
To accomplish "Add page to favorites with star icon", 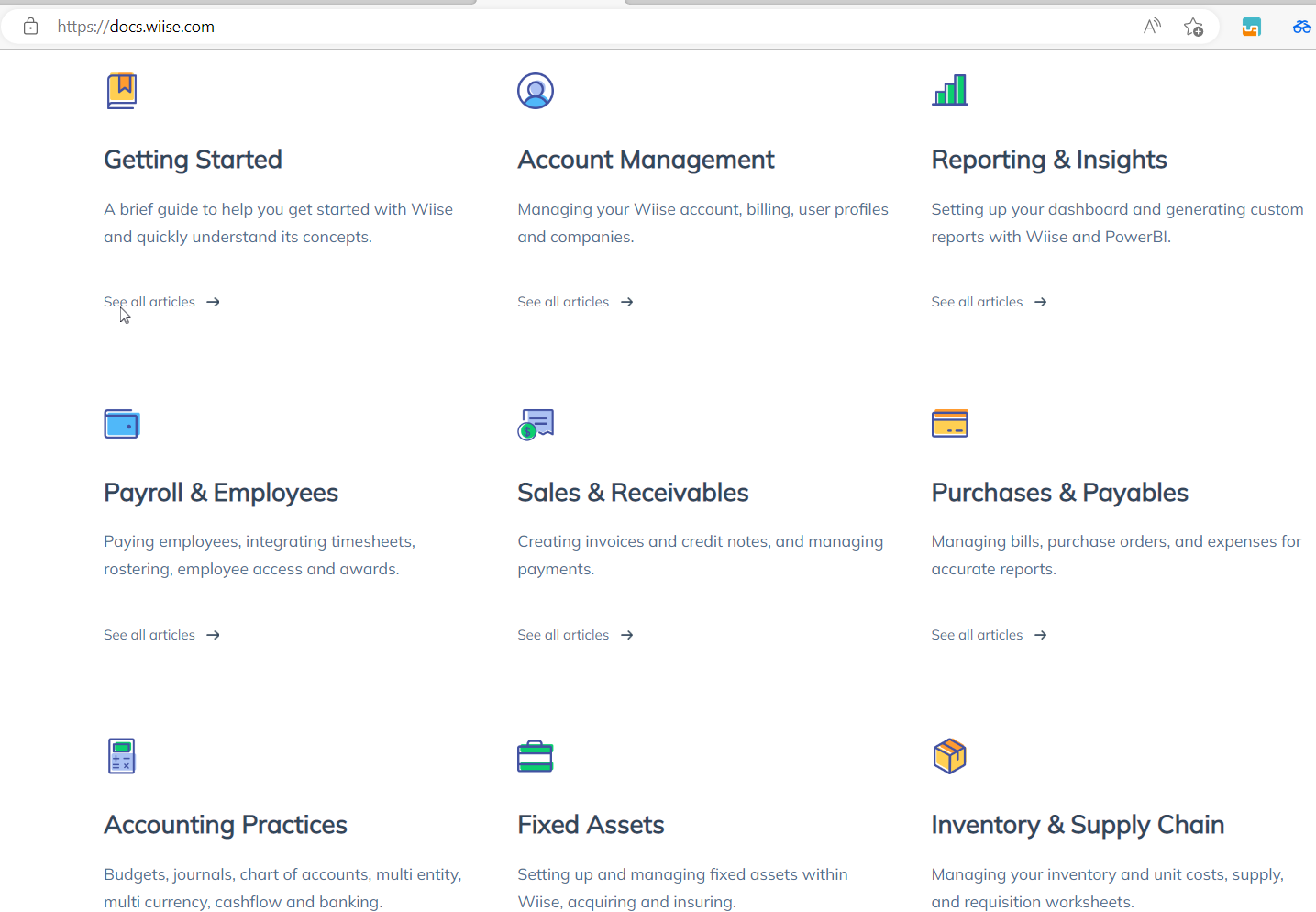I will tap(1193, 27).
